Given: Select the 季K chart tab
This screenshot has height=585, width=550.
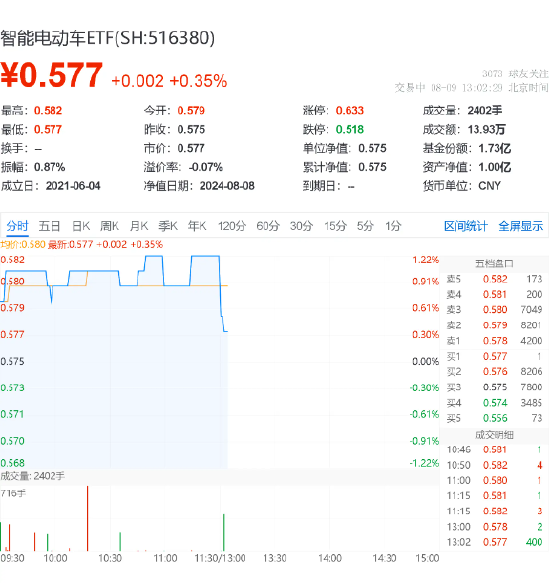Looking at the screenshot, I should 168,226.
